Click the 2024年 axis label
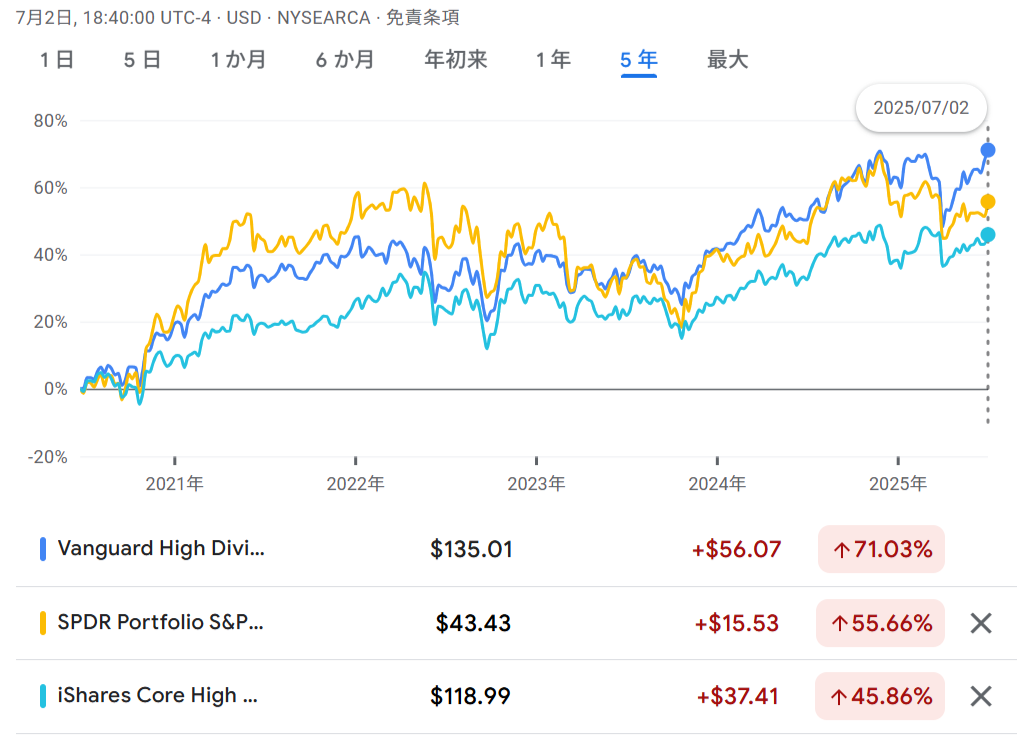 point(717,484)
